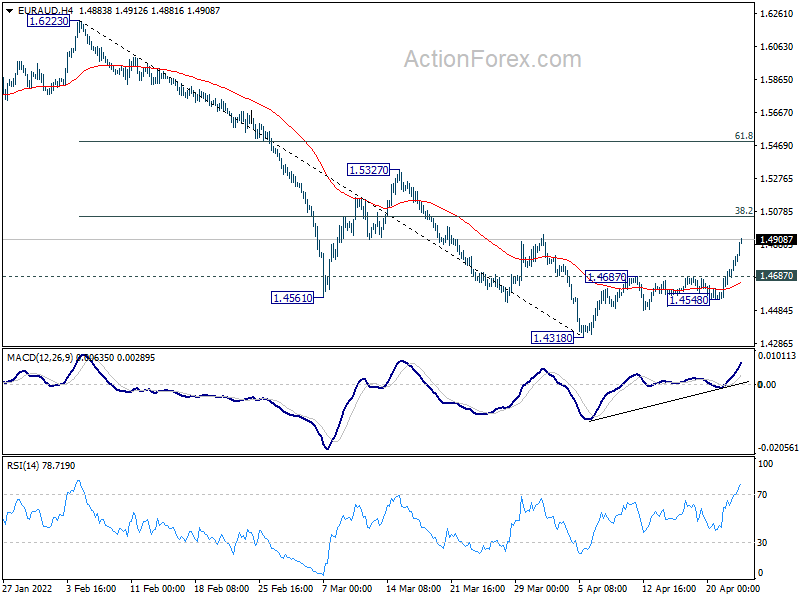Click the 61.8 Fibonacci level label
Viewport: 800px width, 600px height.
743,136
